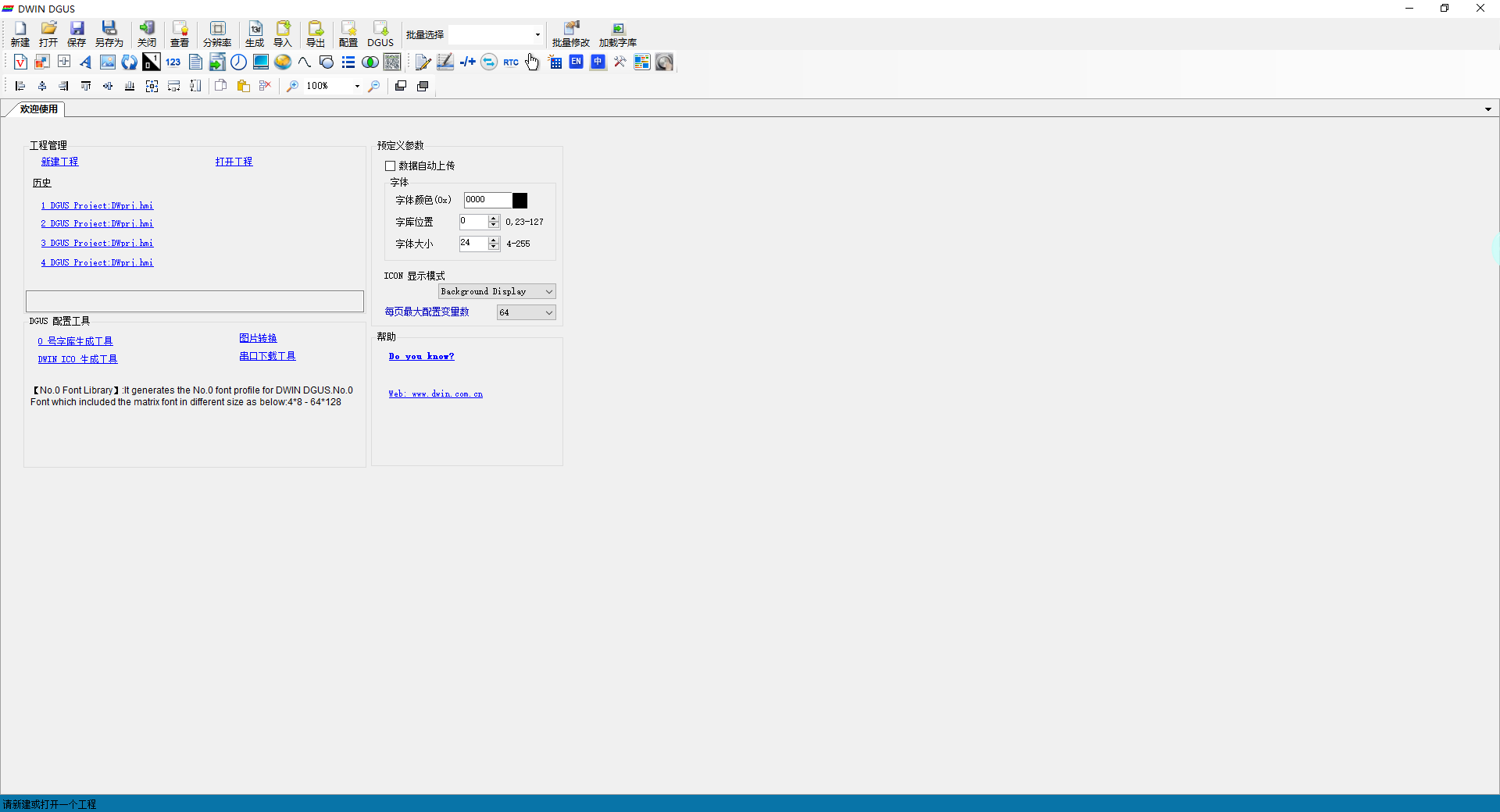Open history entry 3 DGUS Project
The image size is (1500, 812).
[x=97, y=243]
